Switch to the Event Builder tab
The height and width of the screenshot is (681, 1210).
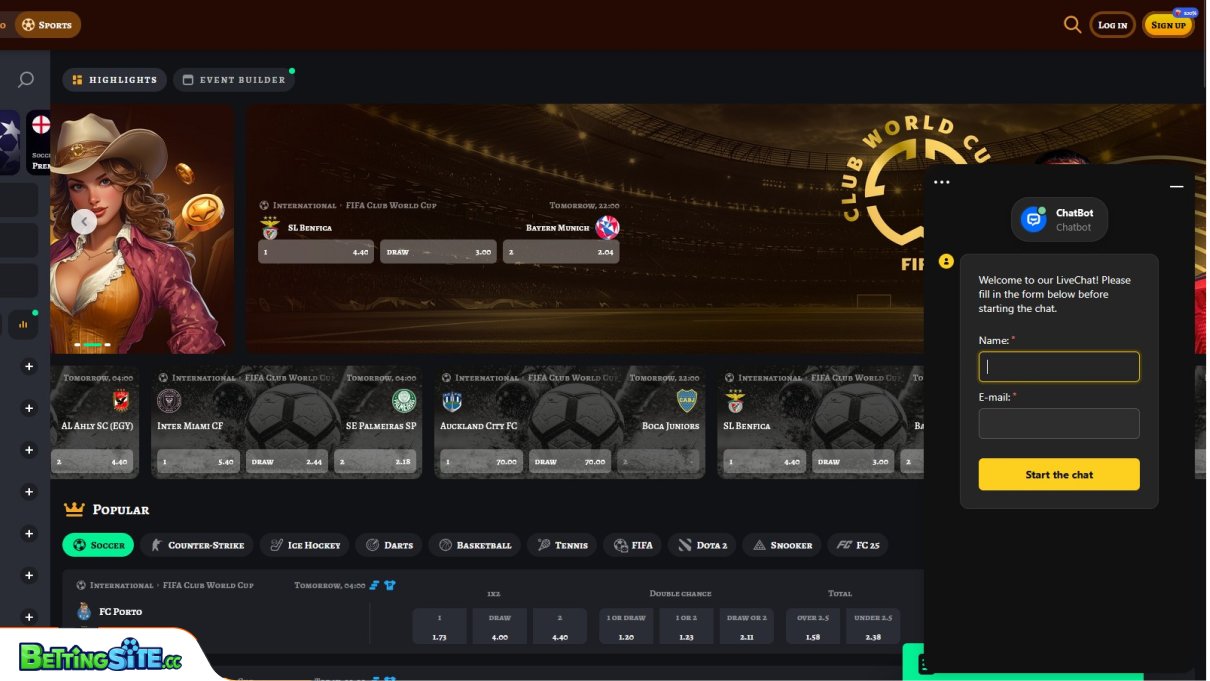pos(234,80)
